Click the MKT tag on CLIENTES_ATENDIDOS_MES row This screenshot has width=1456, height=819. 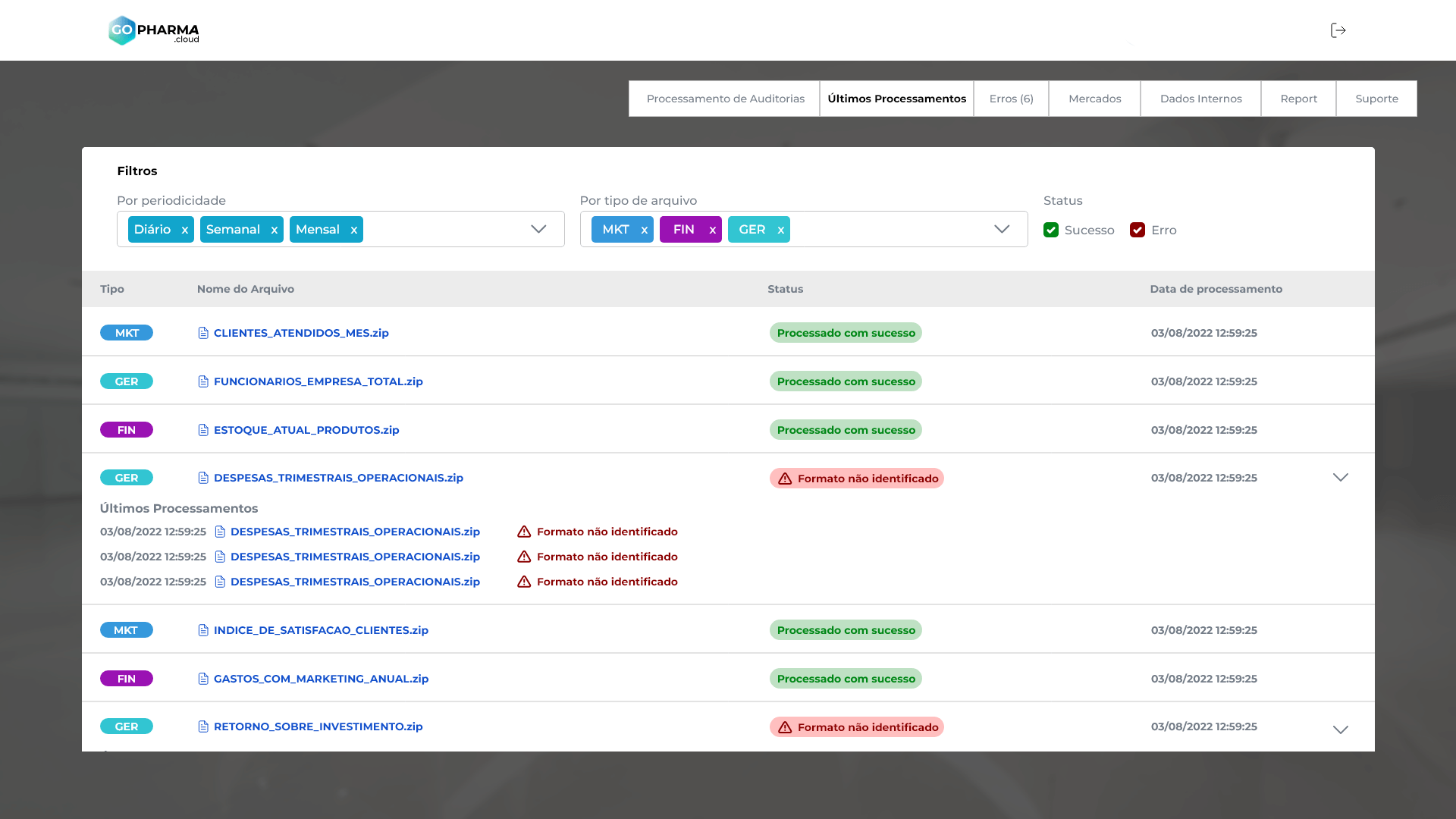point(127,333)
